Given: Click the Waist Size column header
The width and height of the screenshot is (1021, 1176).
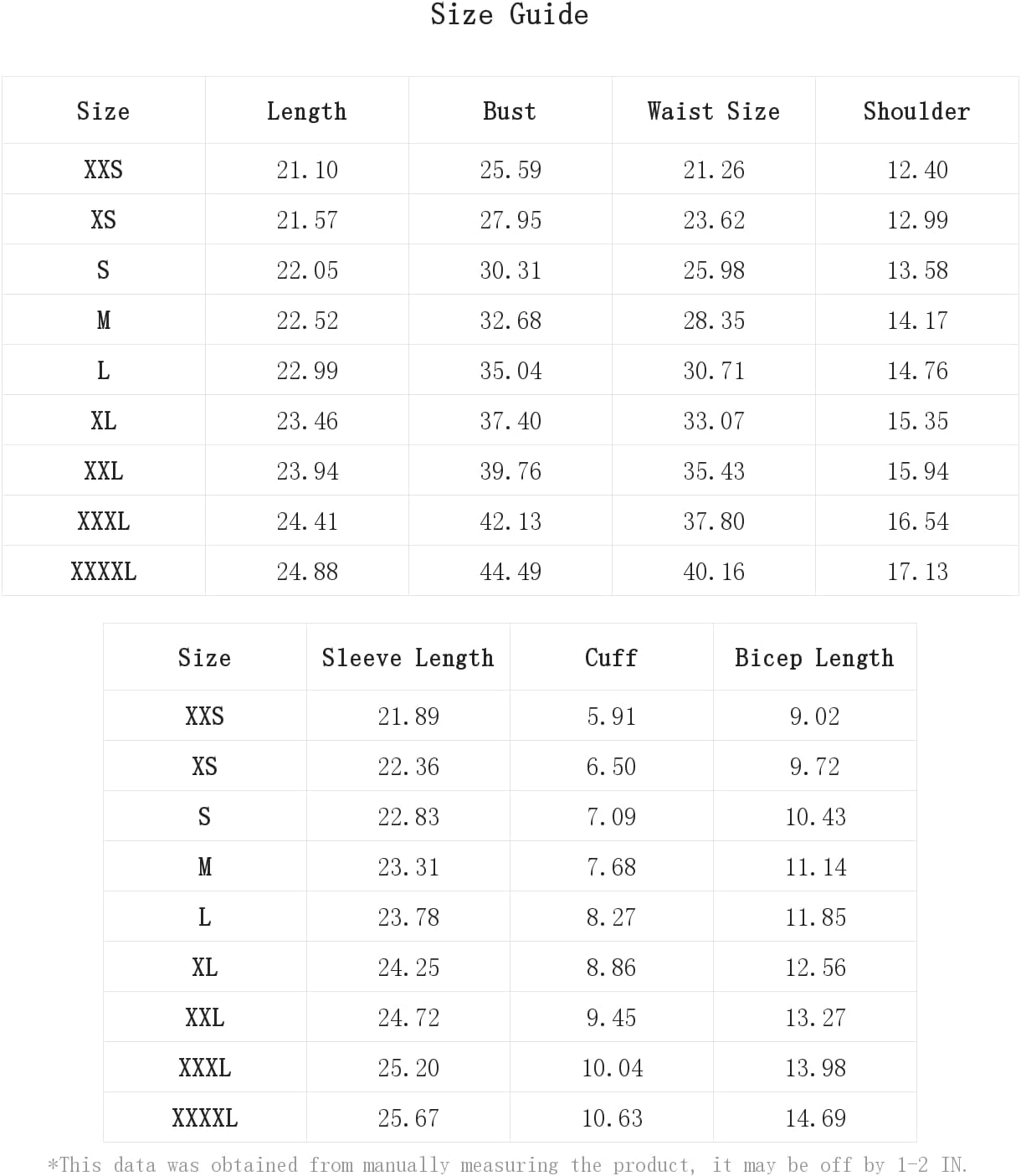Looking at the screenshot, I should 713,111.
